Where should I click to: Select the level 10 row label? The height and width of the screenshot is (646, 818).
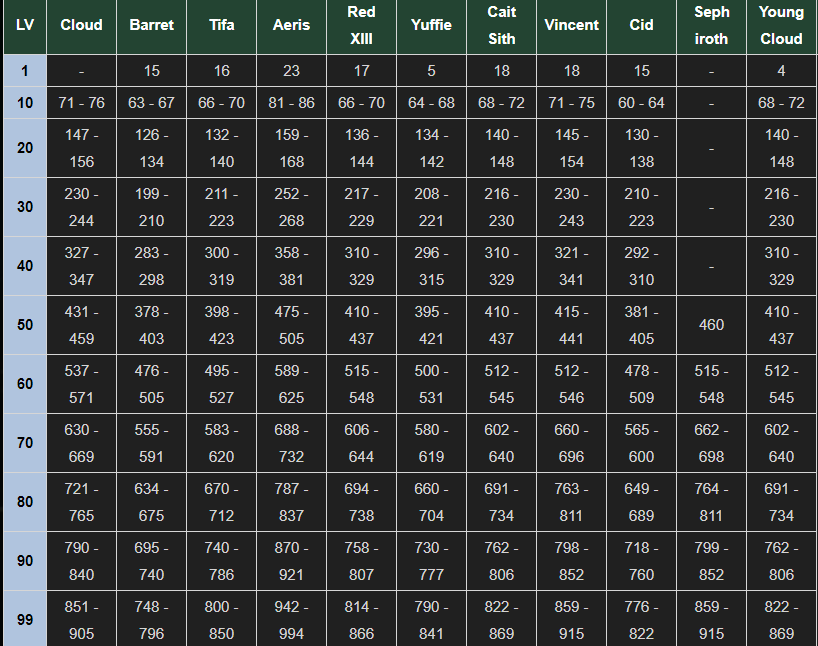tap(25, 103)
